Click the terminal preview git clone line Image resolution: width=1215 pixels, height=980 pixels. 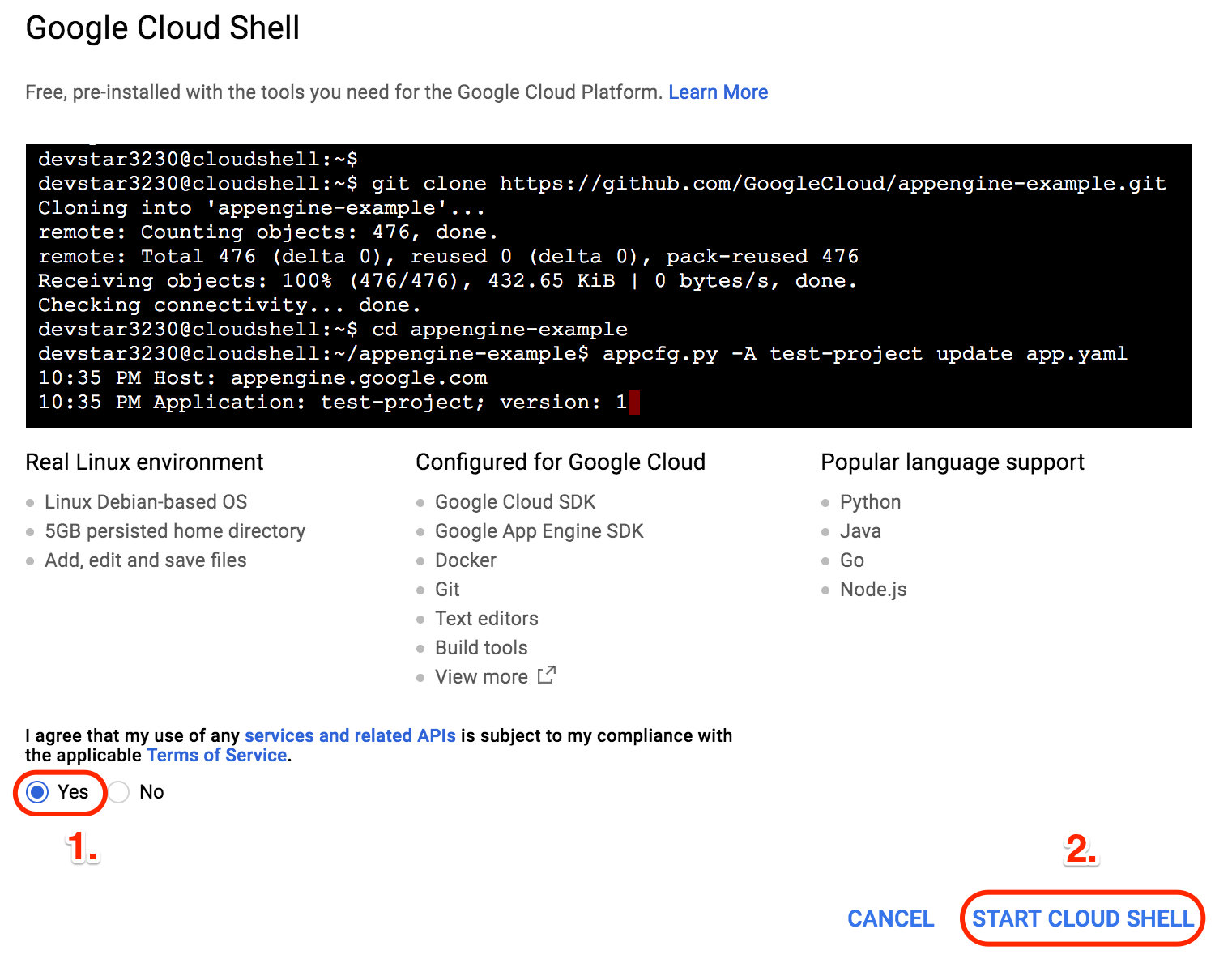point(602,184)
